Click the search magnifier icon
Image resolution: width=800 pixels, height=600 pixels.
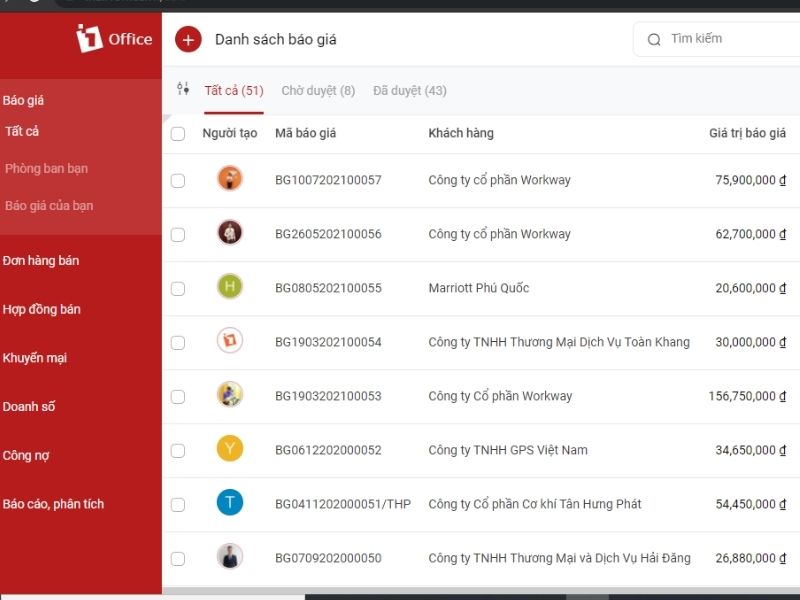(654, 39)
